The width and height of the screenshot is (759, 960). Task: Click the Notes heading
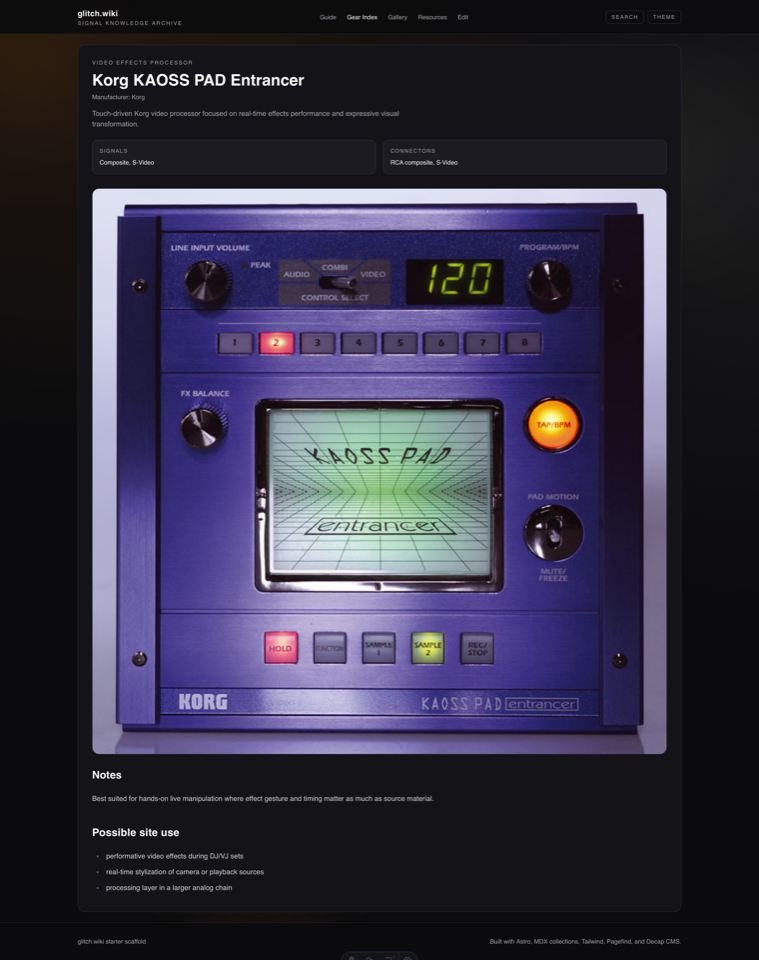(x=107, y=775)
